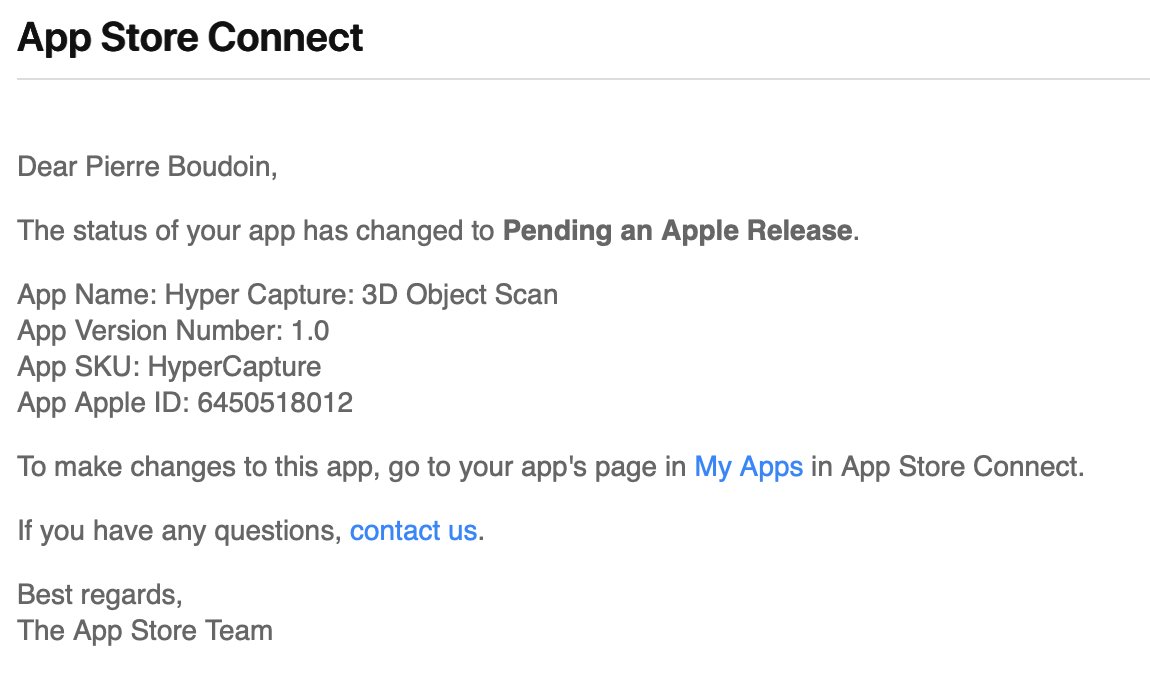
Task: Select the greeting 'Dear Pierre Boudoin,'
Action: [x=147, y=167]
